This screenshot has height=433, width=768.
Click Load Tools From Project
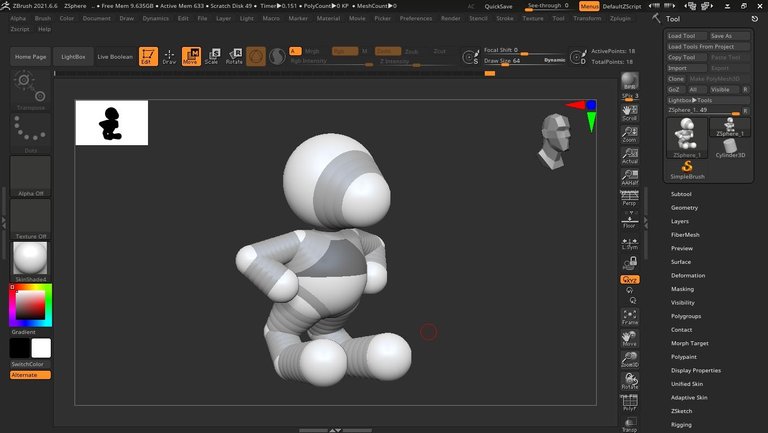point(708,47)
